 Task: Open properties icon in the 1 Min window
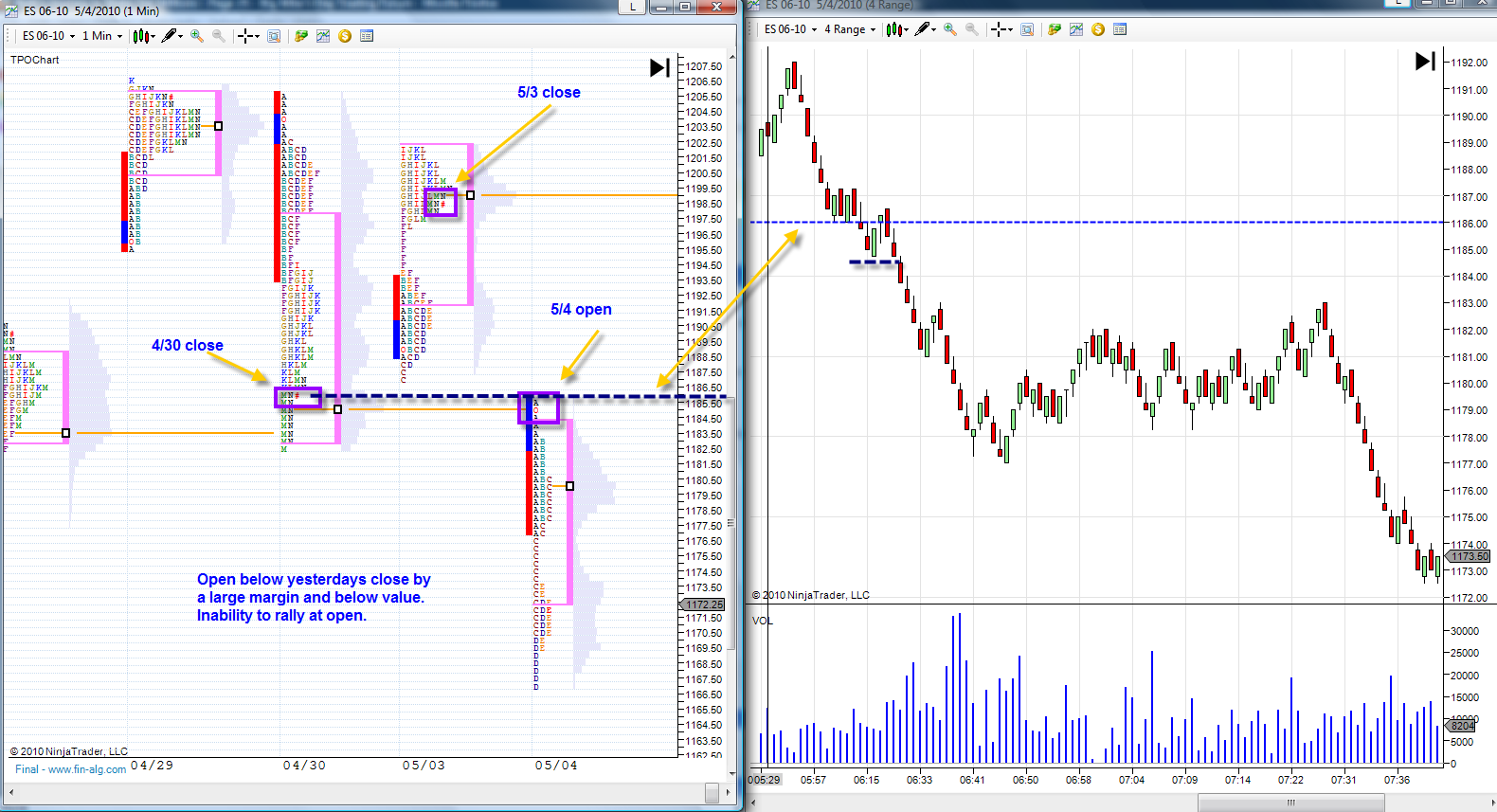367,36
